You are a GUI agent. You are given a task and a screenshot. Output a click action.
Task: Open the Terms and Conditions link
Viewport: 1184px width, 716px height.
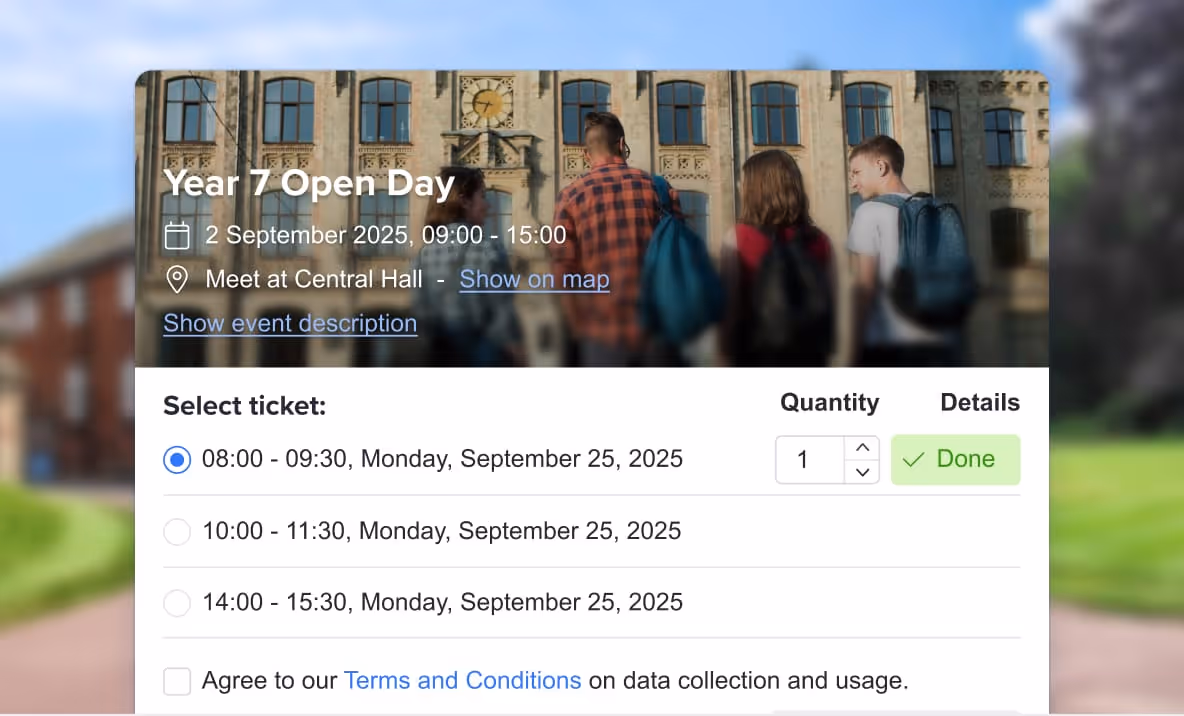[462, 681]
